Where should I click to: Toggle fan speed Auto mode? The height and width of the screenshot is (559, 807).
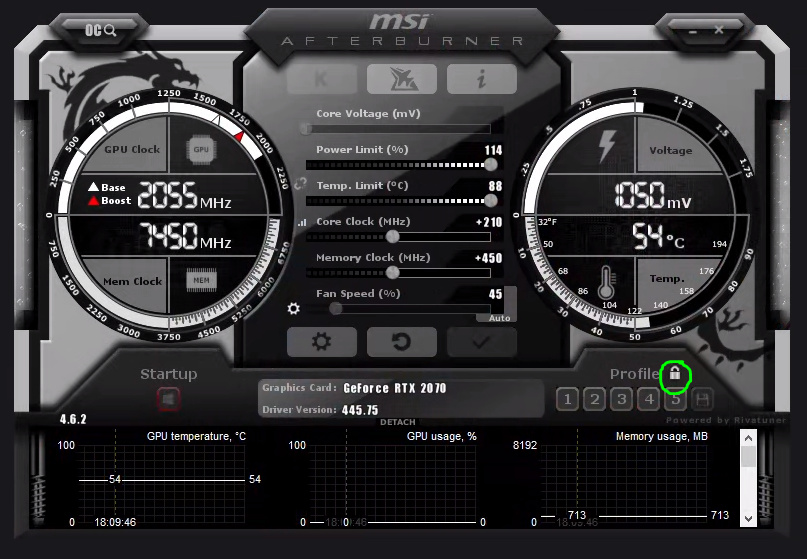[499, 318]
